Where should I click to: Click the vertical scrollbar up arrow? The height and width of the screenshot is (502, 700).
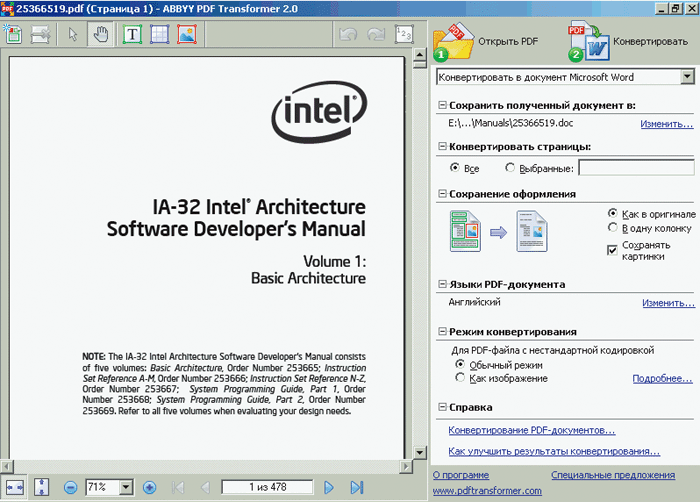[x=420, y=54]
